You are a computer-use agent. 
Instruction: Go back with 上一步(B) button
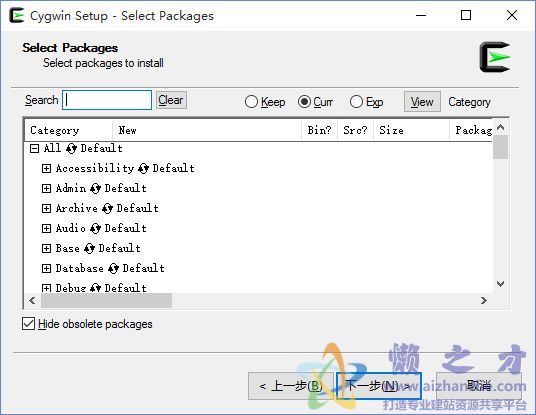click(291, 386)
